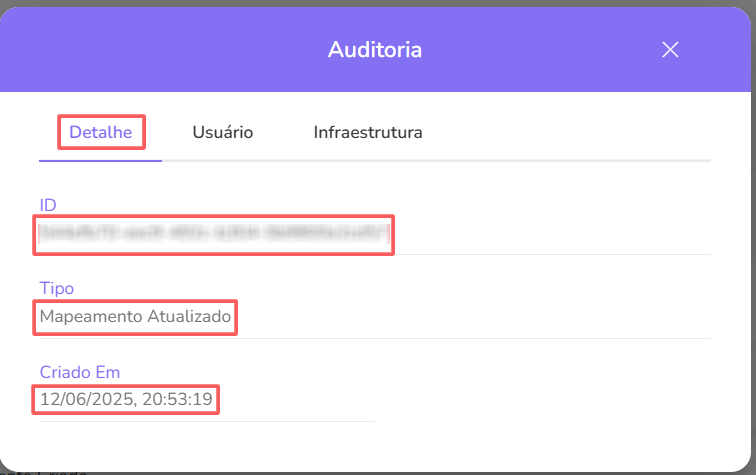Click the Criado Em field label

(x=79, y=372)
